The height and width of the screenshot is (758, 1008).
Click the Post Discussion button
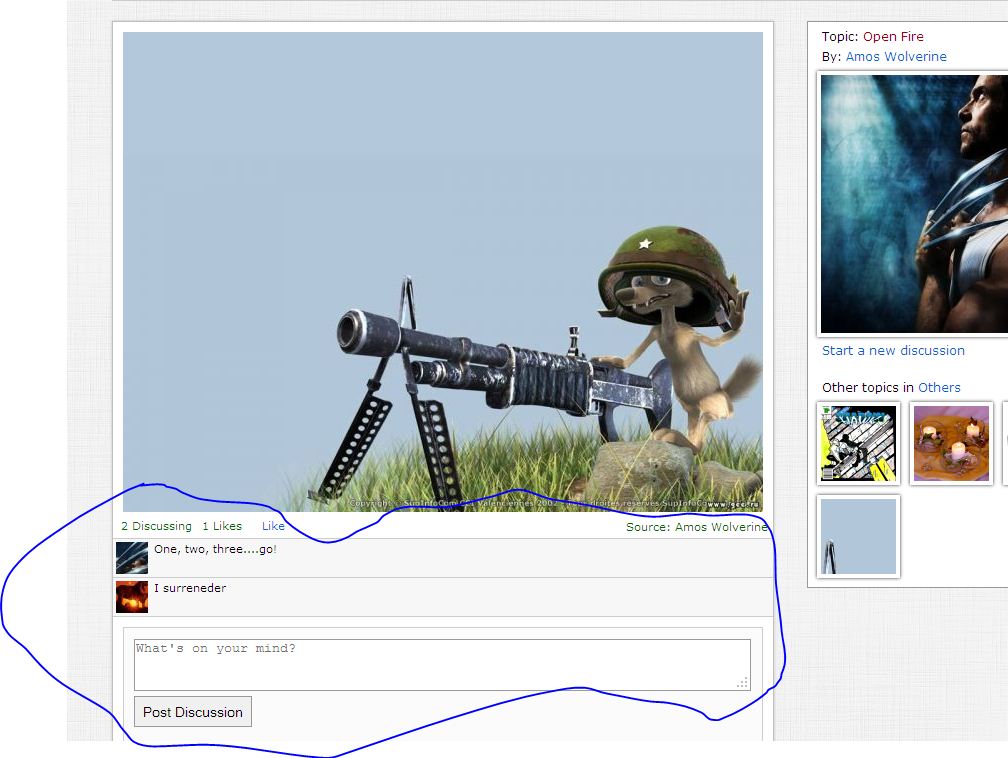[x=193, y=712]
